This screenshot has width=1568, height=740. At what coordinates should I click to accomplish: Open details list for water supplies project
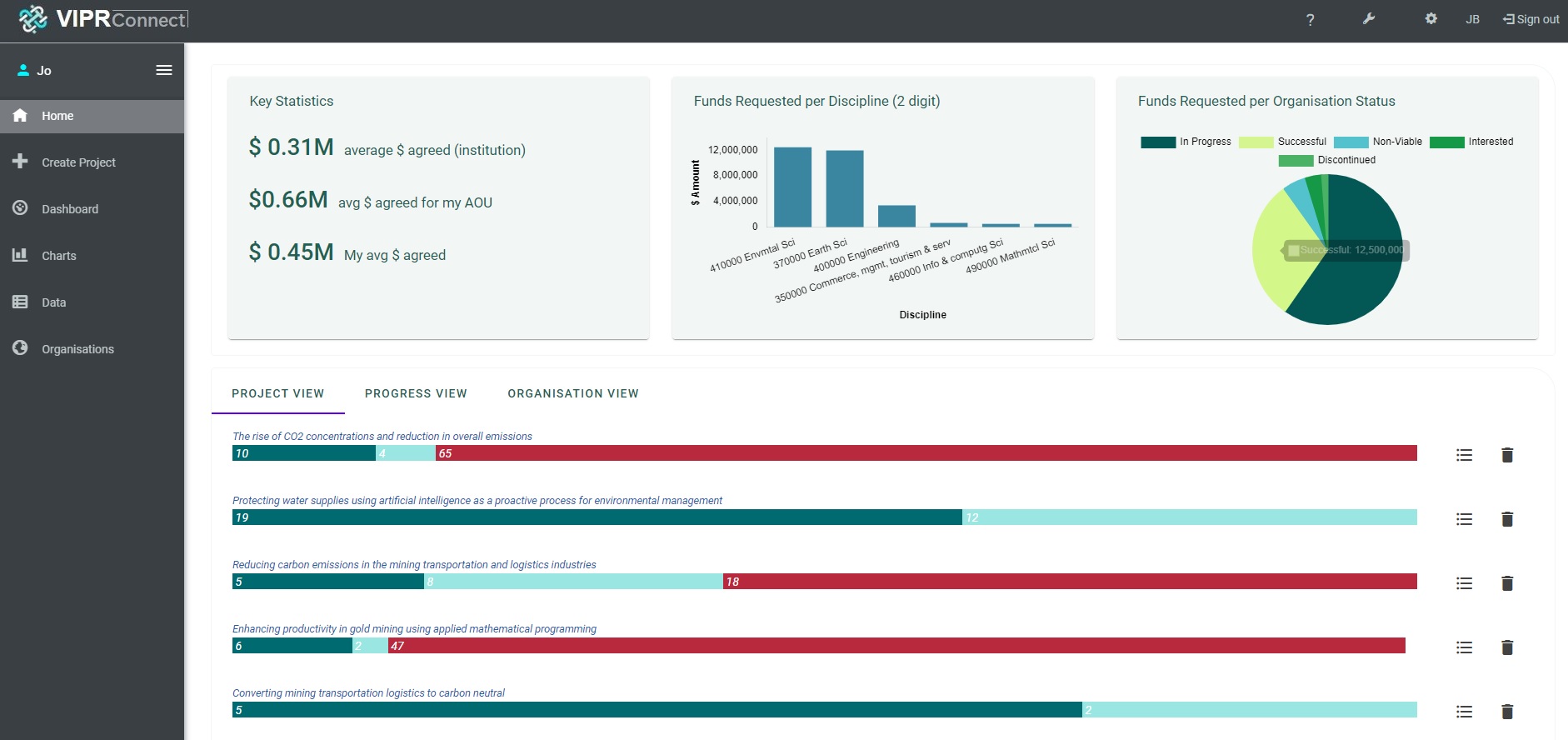(1464, 519)
